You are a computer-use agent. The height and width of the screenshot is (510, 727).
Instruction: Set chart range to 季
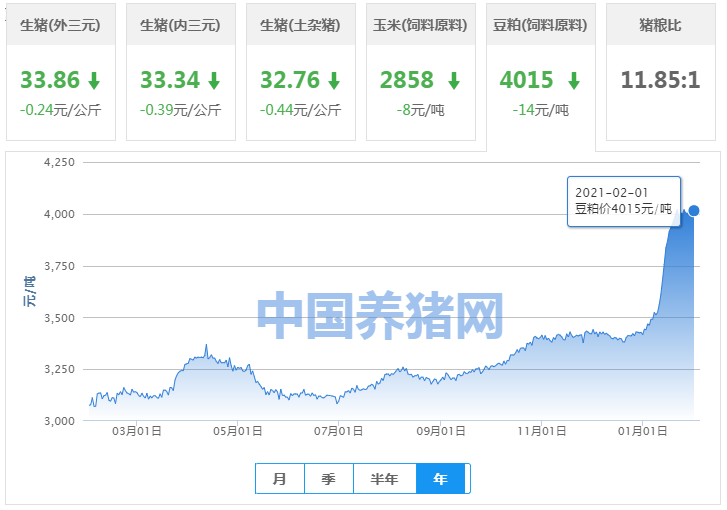coord(329,479)
